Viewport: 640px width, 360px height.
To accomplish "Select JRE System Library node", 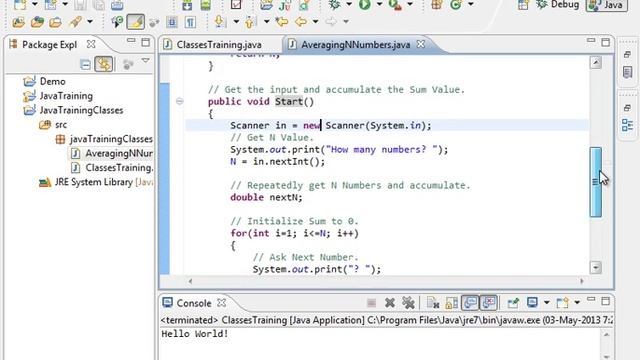I will click(96, 182).
